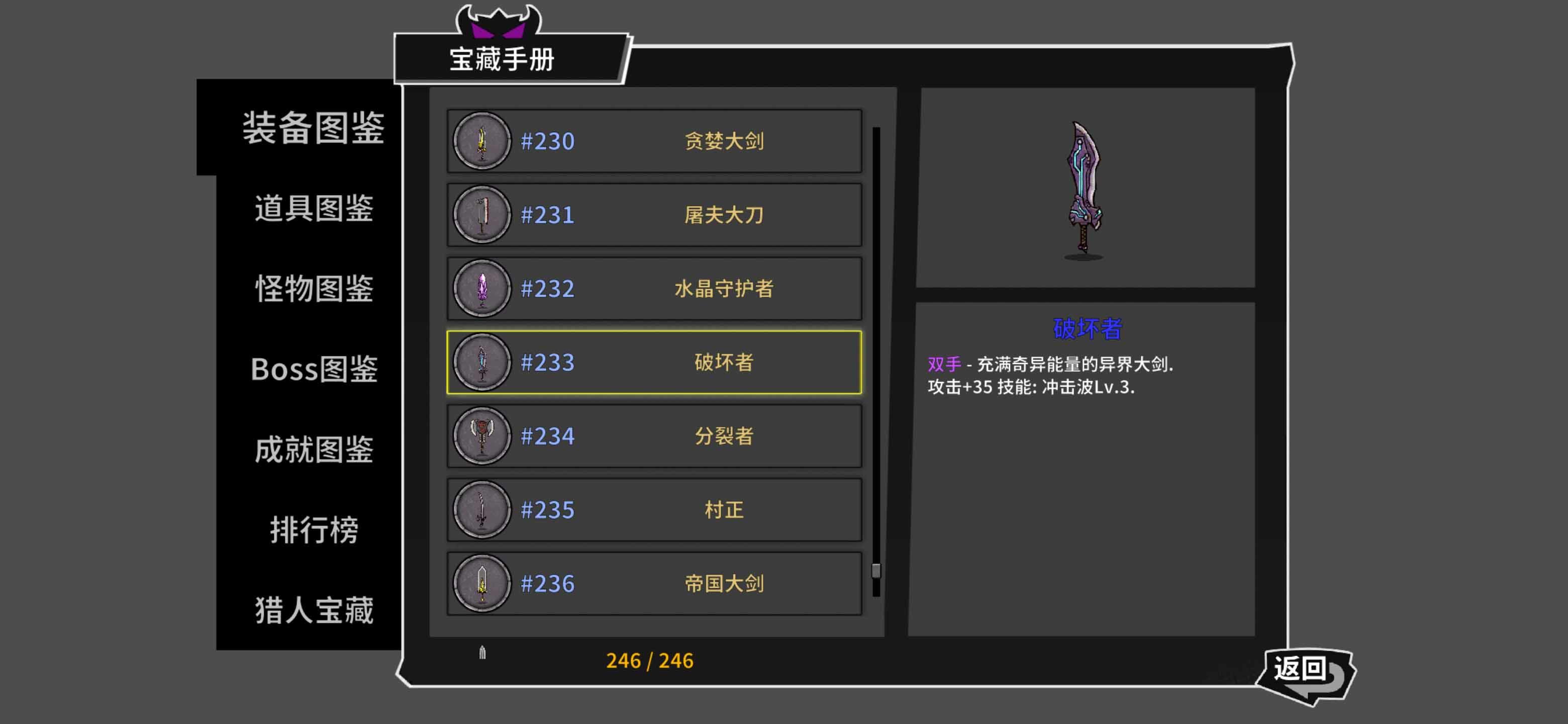Image resolution: width=1568 pixels, height=724 pixels.
Task: Open 成就图鉴 achievements tab
Action: click(x=314, y=449)
